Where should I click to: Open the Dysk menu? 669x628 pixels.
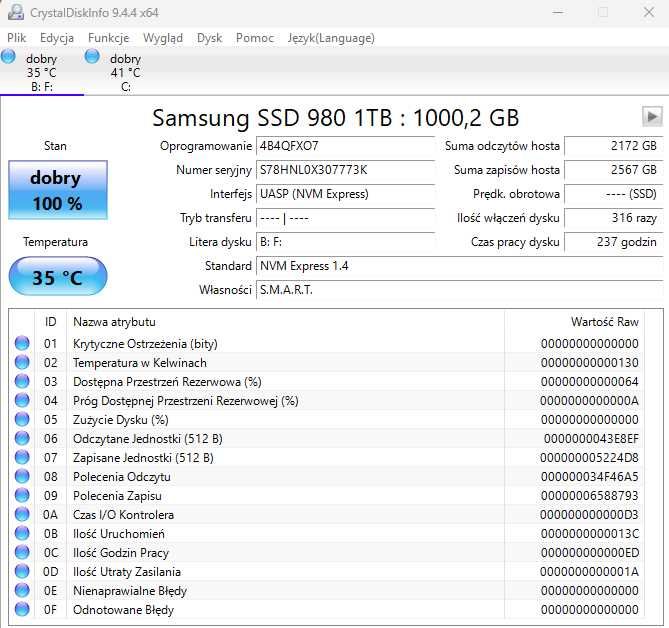pyautogui.click(x=209, y=38)
